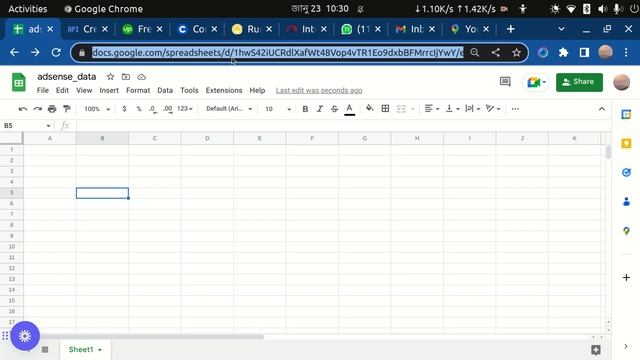Print the spreadsheet via printer icon
This screenshot has width=640, height=360.
pos(52,109)
